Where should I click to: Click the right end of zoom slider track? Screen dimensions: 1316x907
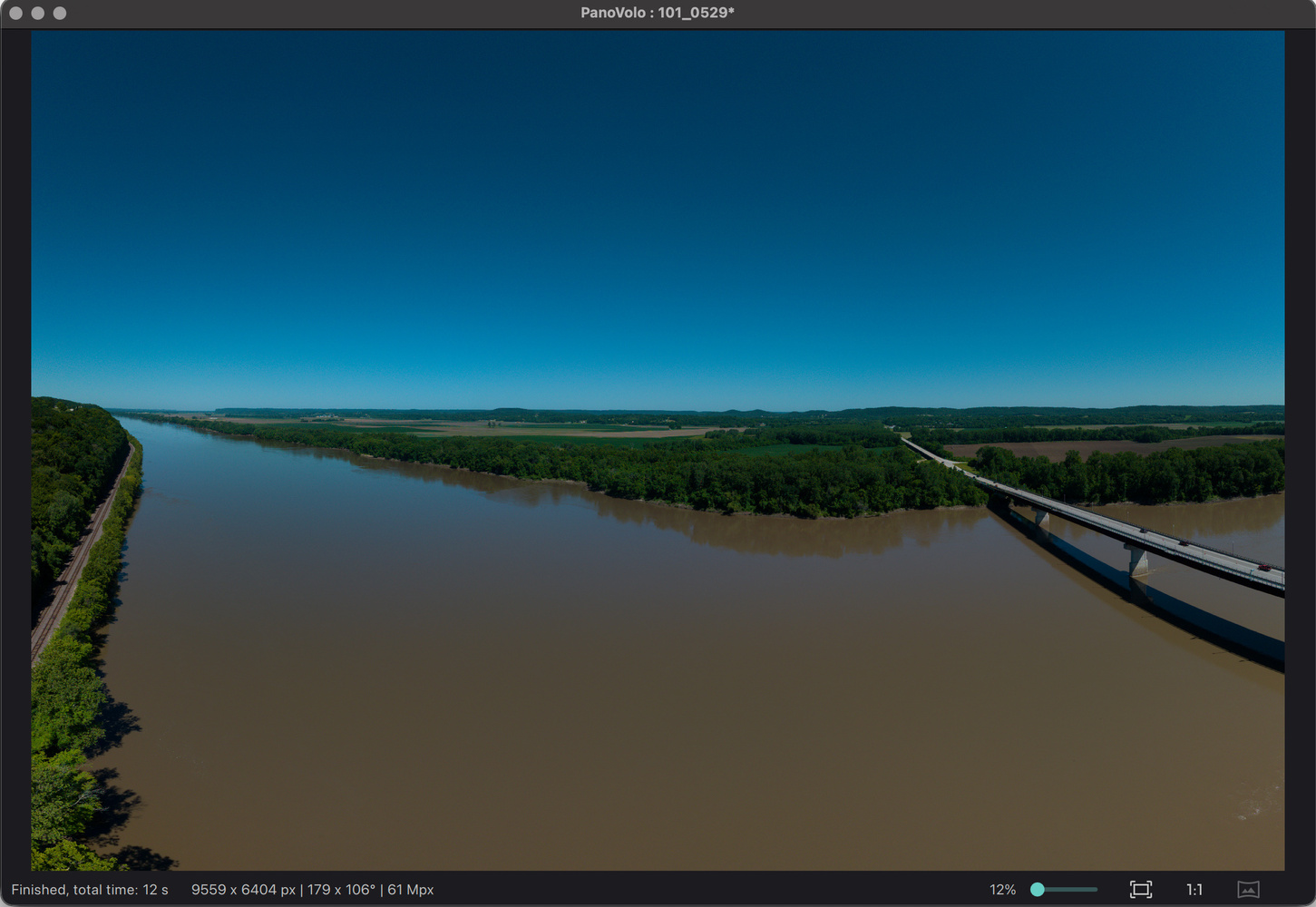1096,890
